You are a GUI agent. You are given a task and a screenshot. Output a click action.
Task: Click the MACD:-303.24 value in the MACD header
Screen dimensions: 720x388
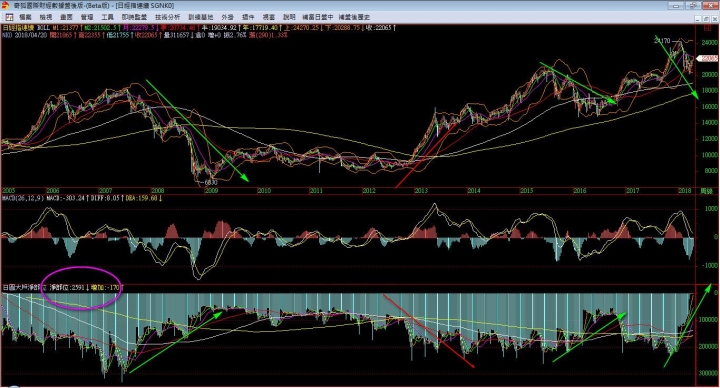tap(67, 198)
